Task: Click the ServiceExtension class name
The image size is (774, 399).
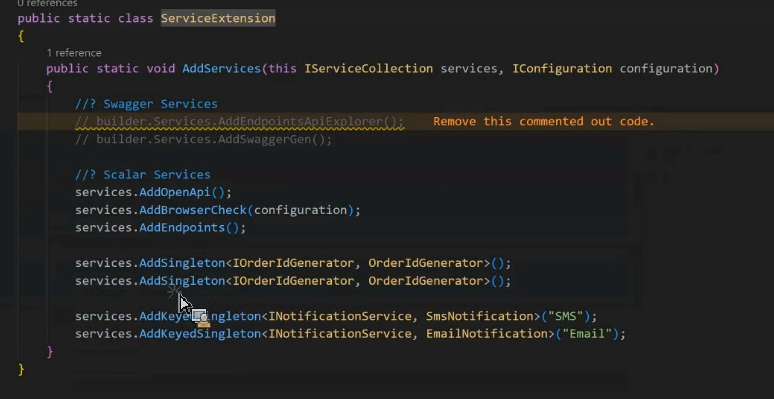Action: pos(218,19)
